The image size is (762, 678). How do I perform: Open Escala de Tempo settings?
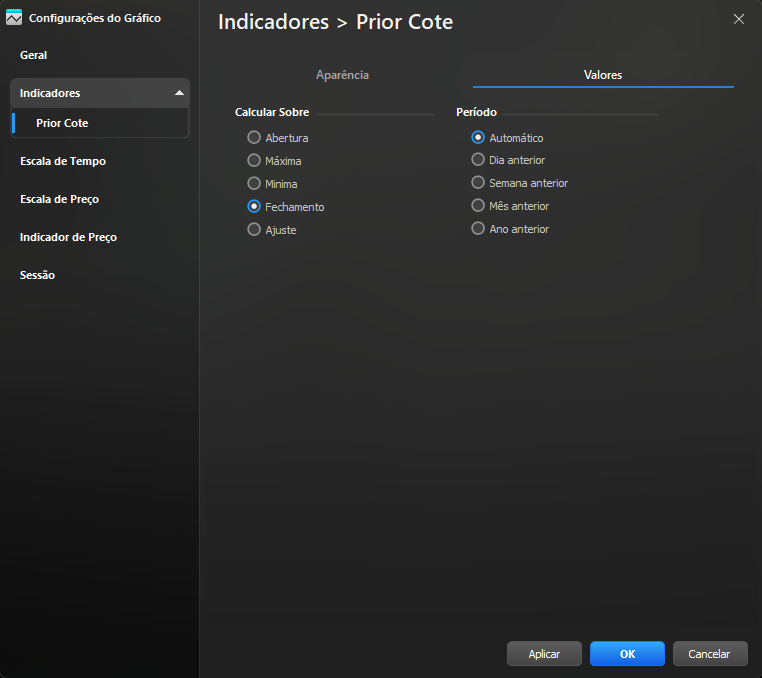click(63, 161)
